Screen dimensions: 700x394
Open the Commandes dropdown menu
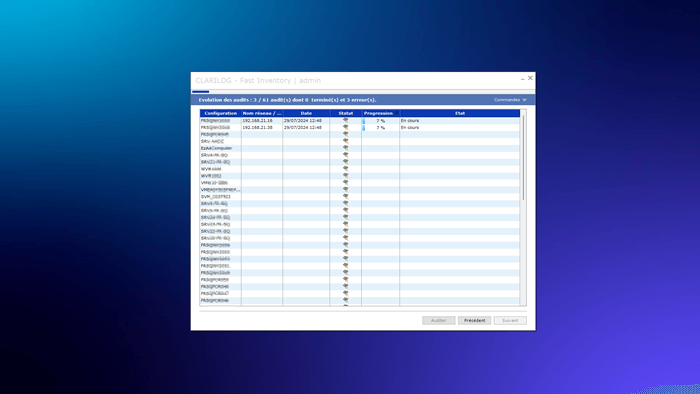tap(510, 100)
